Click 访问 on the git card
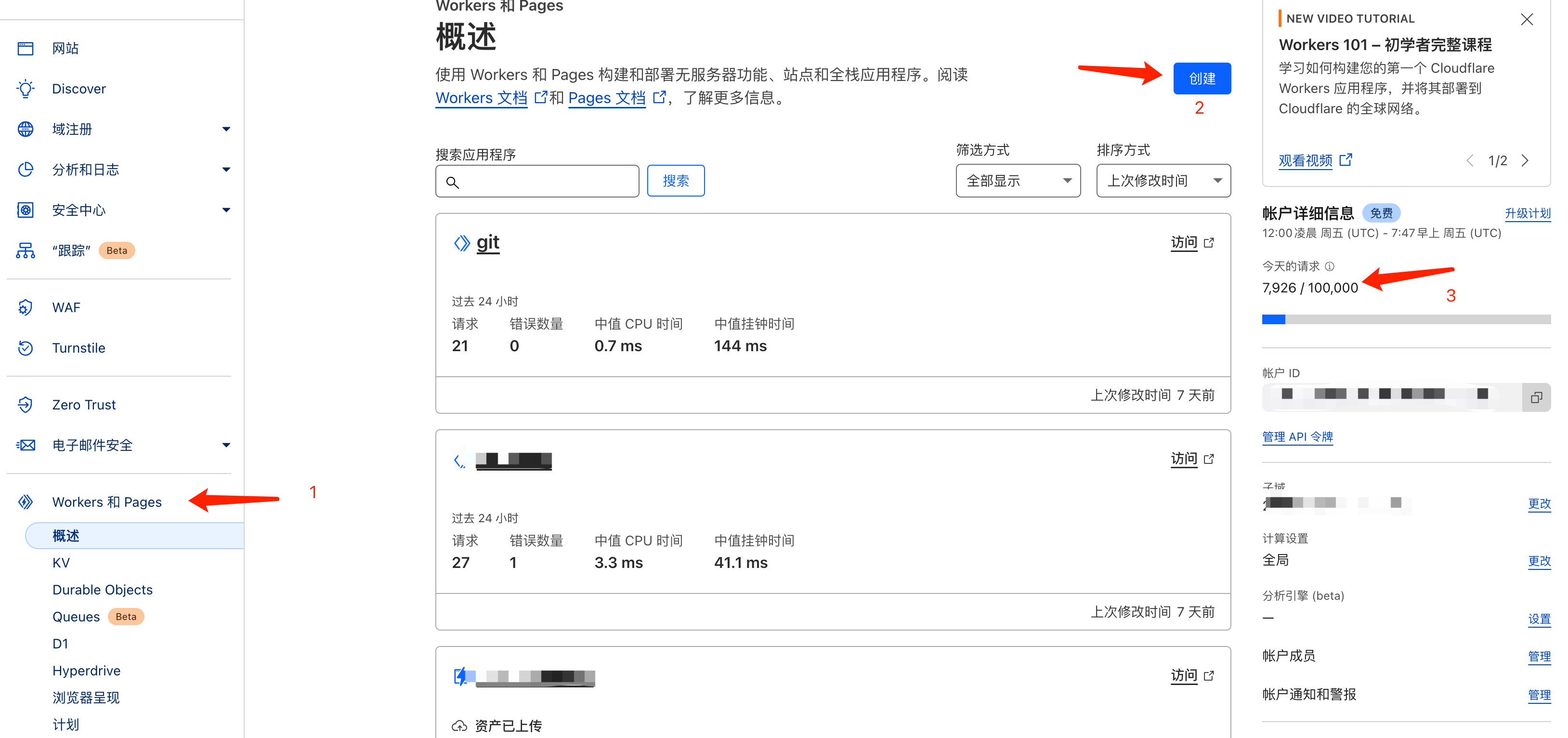This screenshot has height=738, width=1568. (1184, 242)
